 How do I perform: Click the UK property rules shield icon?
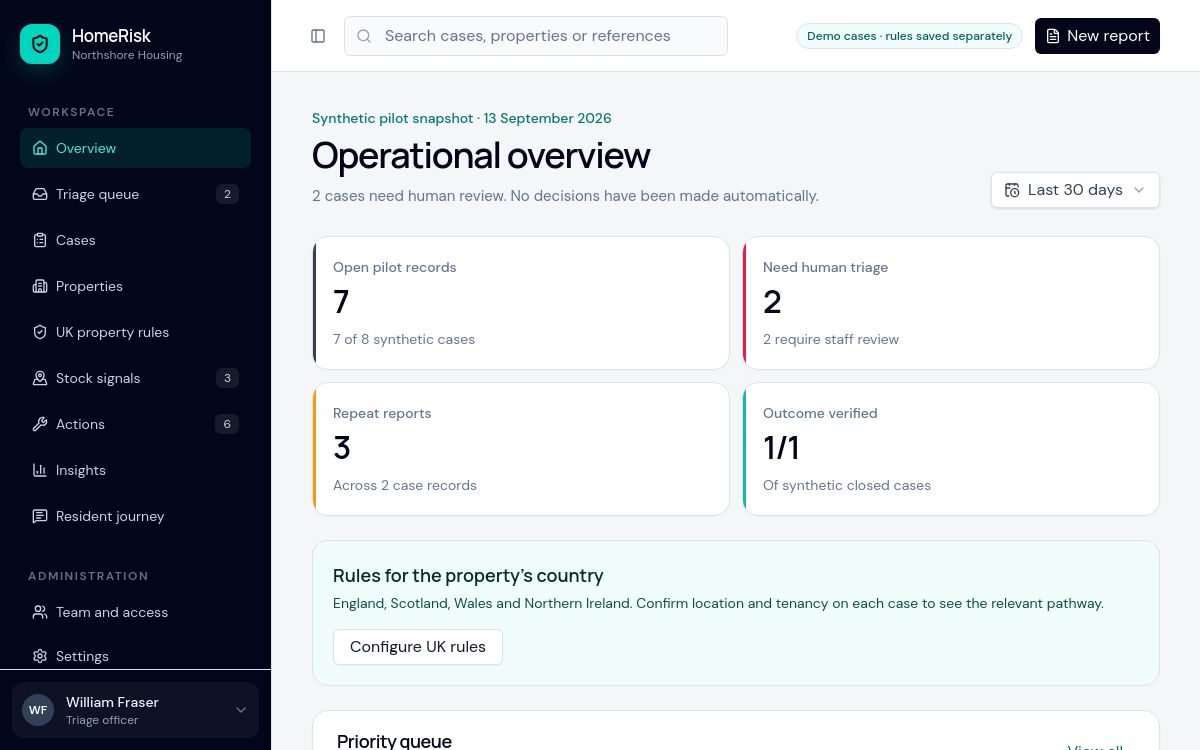click(40, 332)
